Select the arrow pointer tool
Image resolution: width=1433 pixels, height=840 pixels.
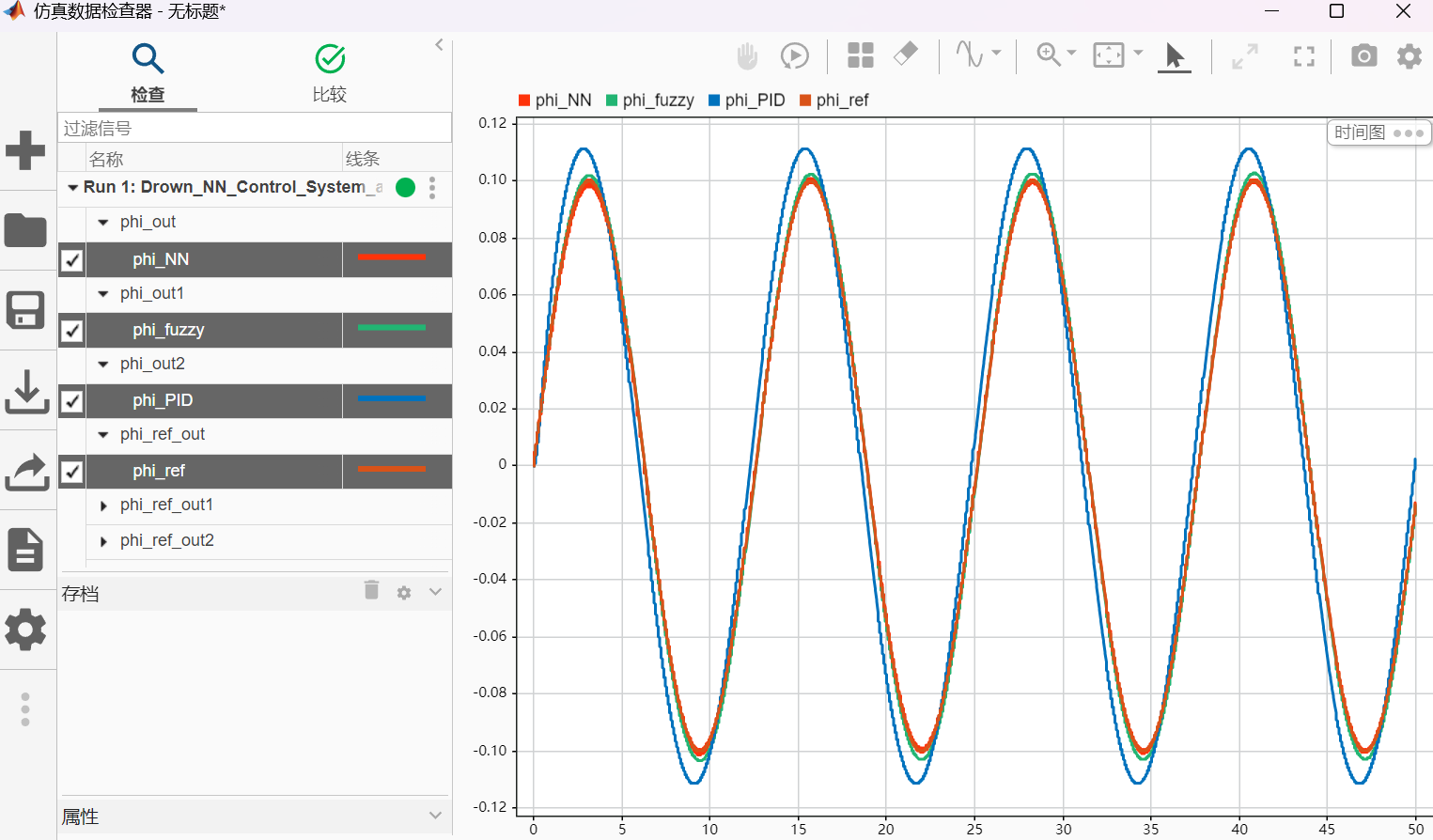(x=1174, y=56)
